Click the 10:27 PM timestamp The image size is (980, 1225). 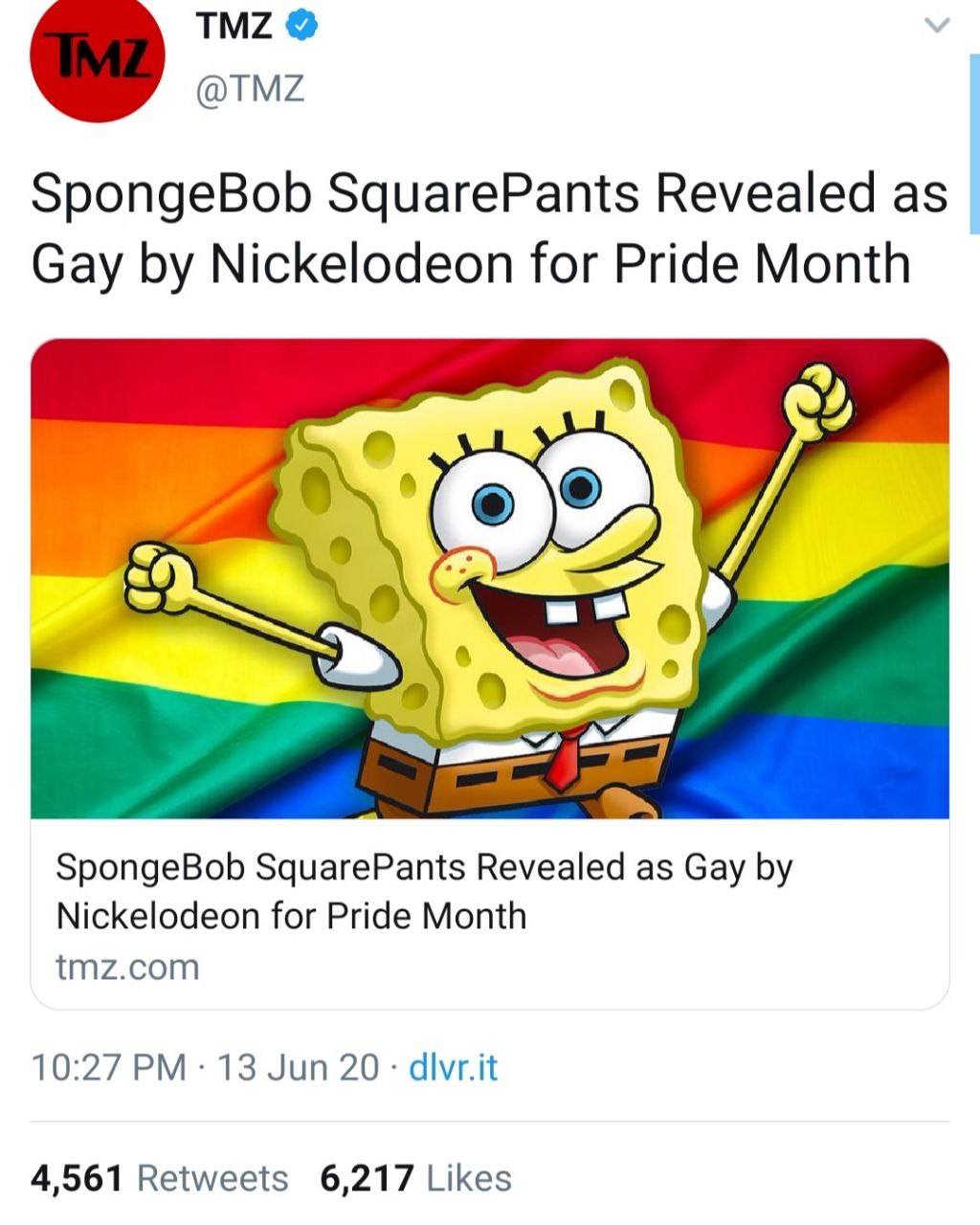[x=108, y=1067]
